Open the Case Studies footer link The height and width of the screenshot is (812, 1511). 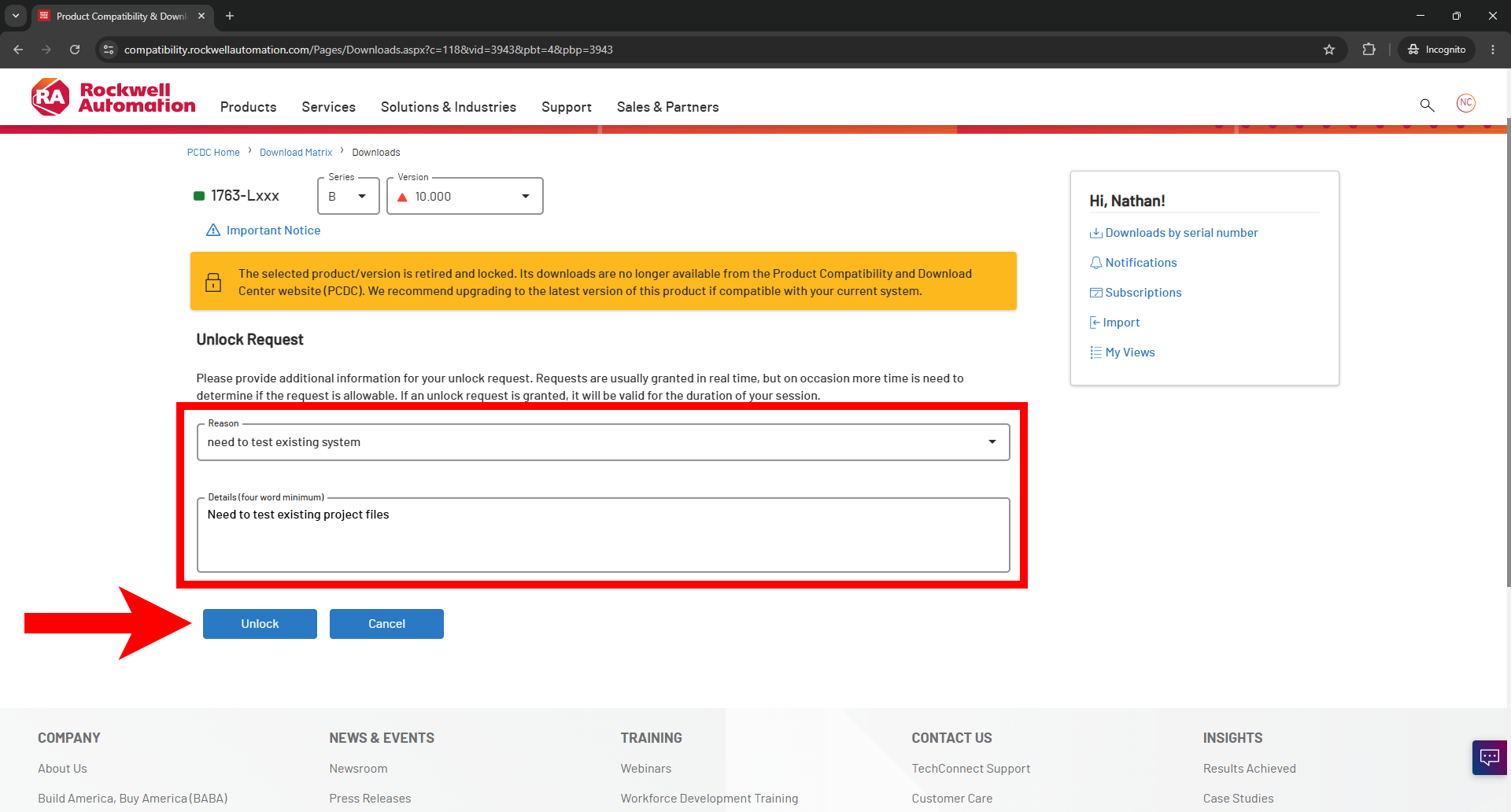click(x=1238, y=799)
